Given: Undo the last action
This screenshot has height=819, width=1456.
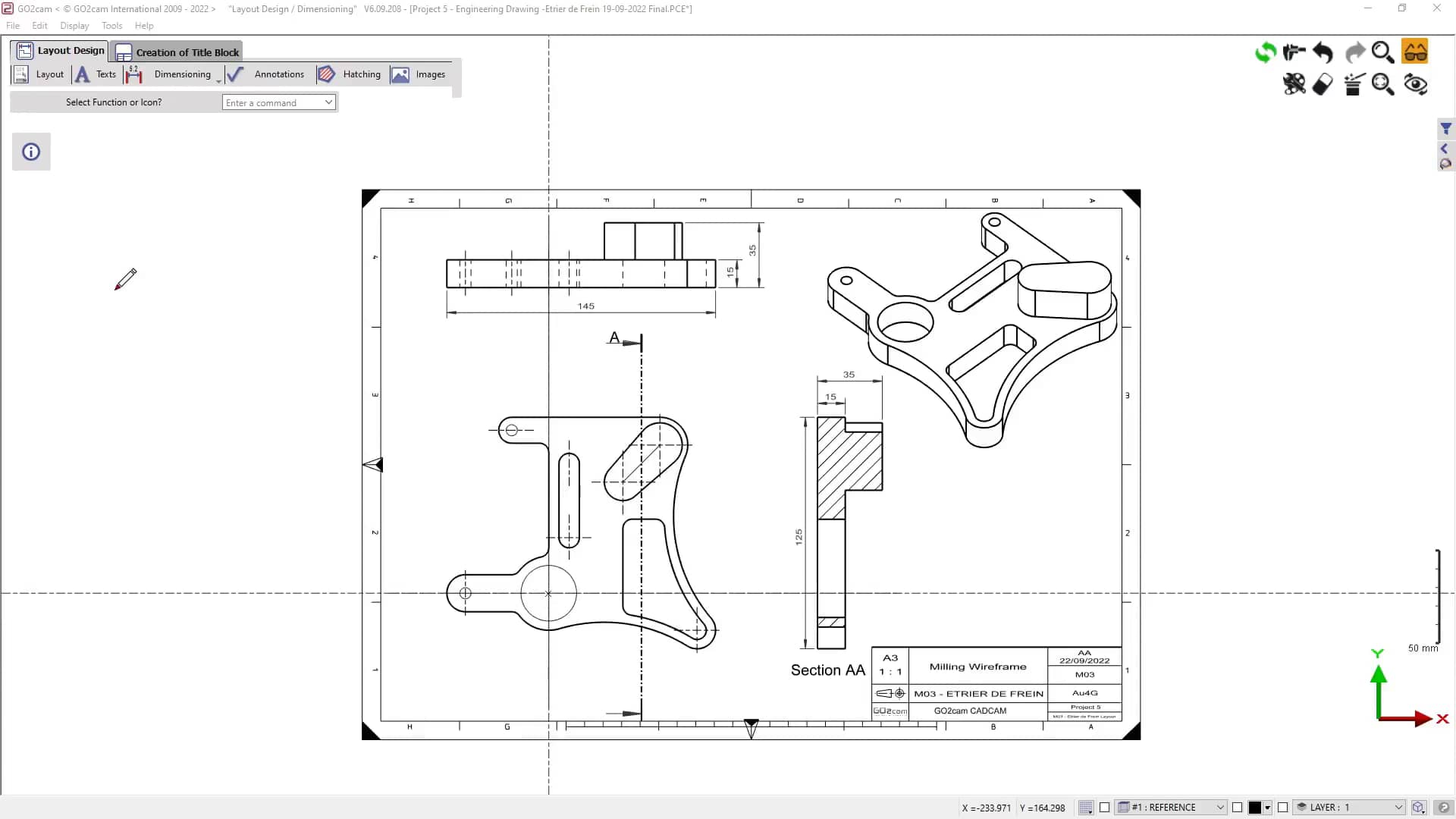Looking at the screenshot, I should pos(1323,52).
